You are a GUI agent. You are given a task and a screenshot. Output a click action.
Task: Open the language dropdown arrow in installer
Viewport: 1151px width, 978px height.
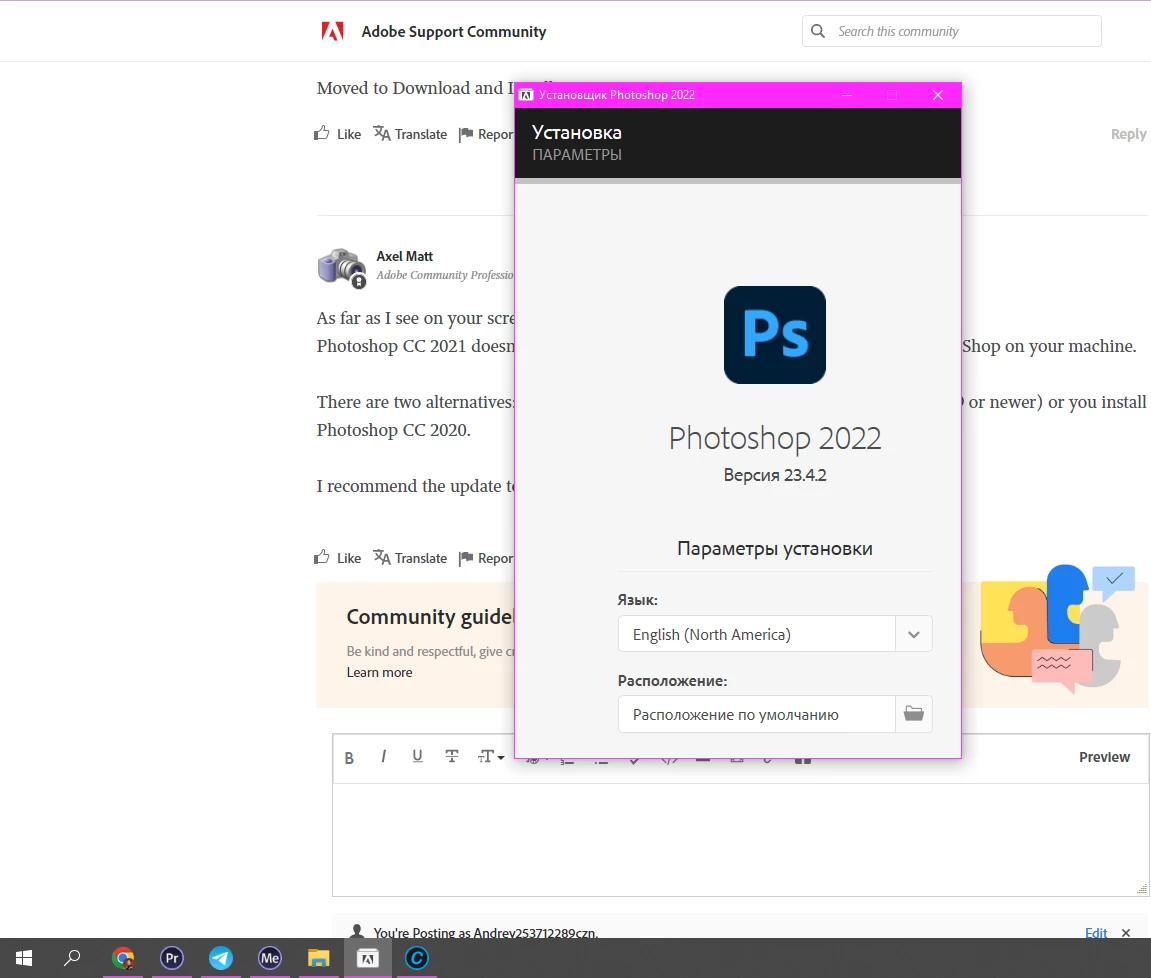pos(914,634)
